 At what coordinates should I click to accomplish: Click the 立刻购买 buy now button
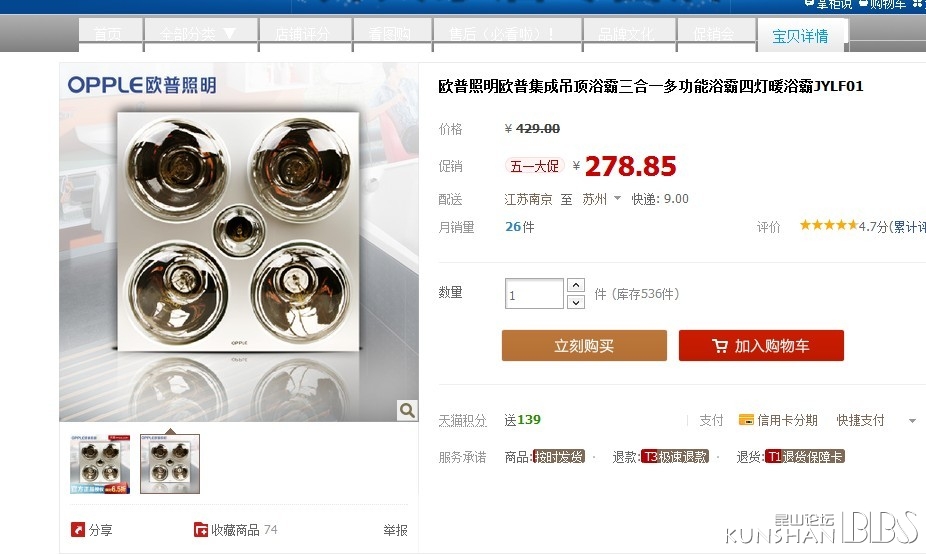584,346
